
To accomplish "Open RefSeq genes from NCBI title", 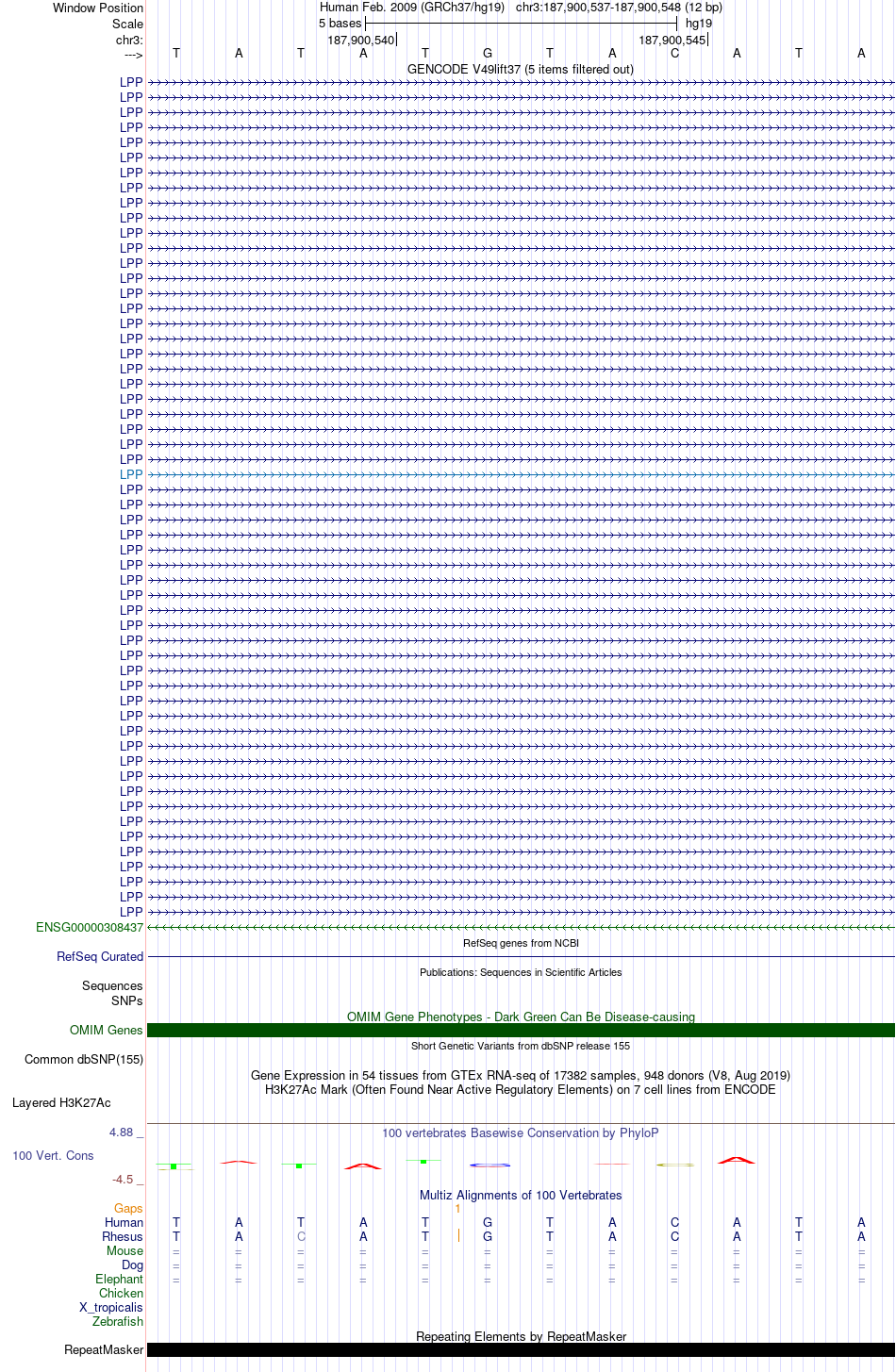I will point(521,943).
